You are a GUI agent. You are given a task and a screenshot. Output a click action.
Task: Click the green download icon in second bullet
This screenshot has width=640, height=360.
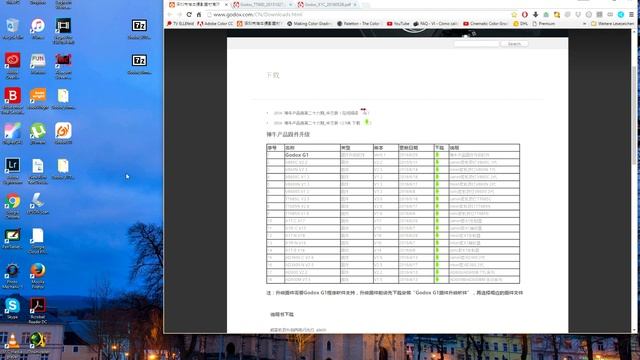click(367, 122)
